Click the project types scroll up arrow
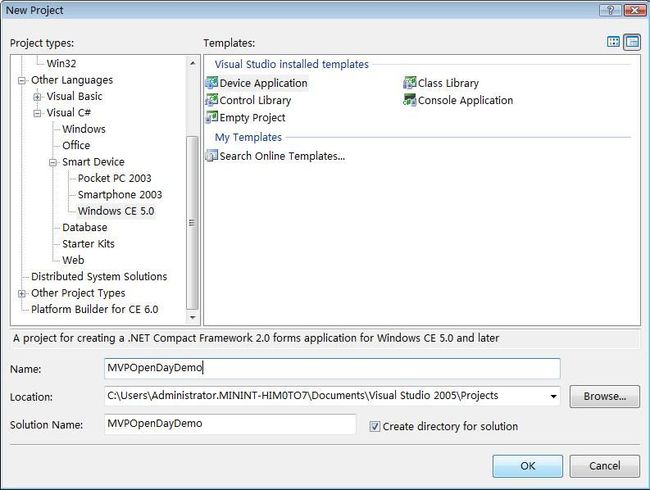This screenshot has height=490, width=650. (x=192, y=63)
